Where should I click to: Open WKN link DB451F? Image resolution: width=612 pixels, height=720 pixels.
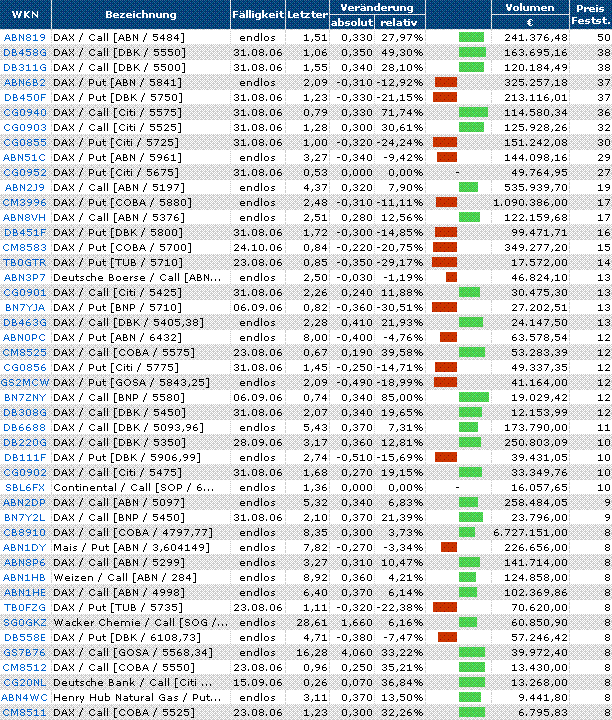(25, 232)
